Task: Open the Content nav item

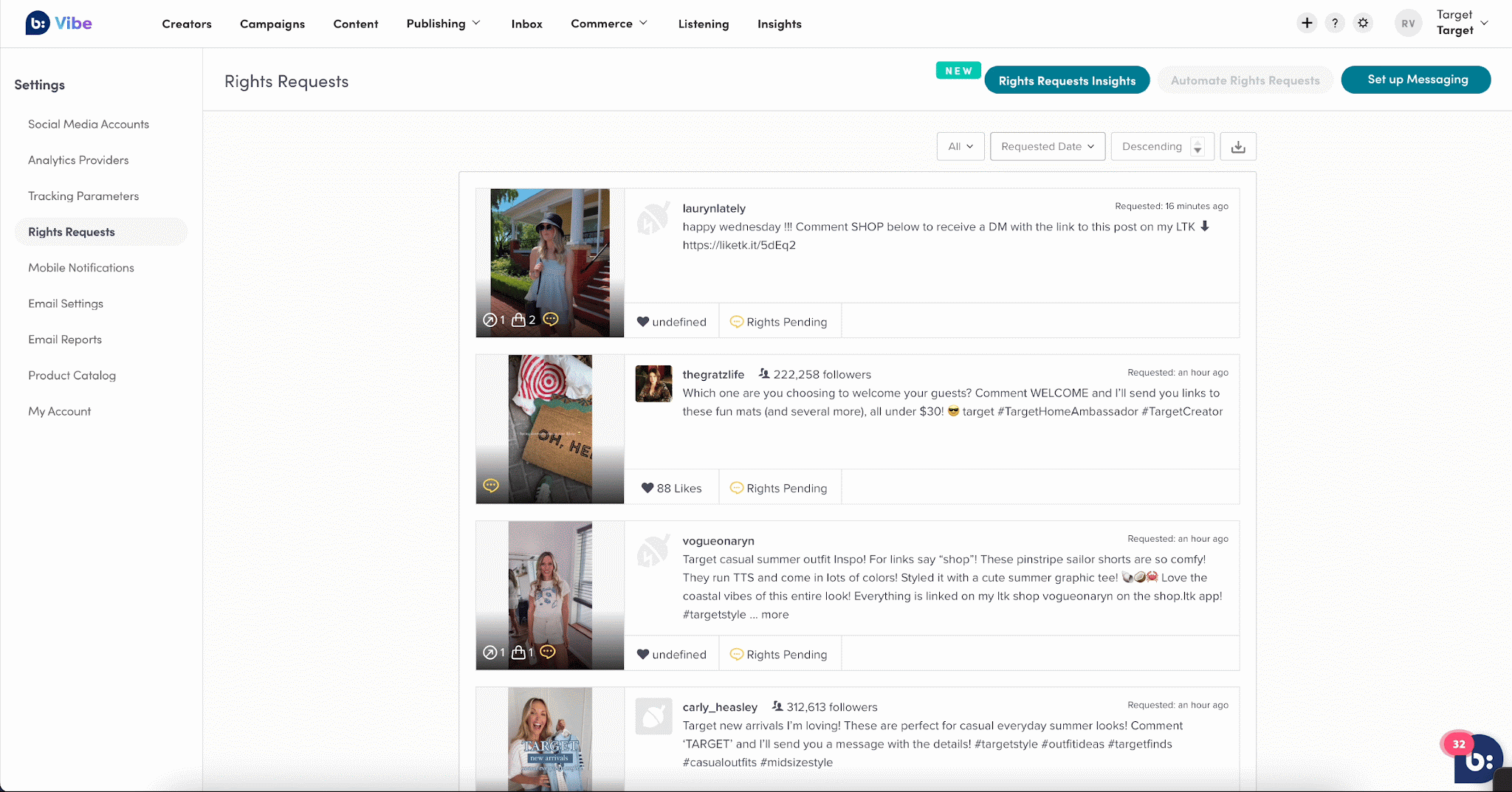Action: pos(356,24)
